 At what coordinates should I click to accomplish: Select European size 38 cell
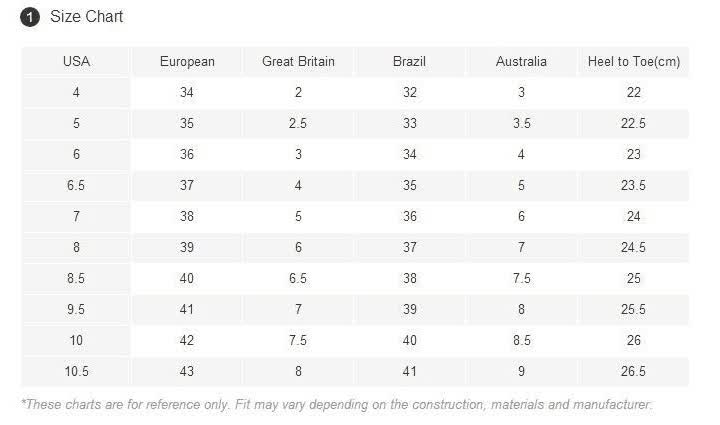[x=187, y=217]
